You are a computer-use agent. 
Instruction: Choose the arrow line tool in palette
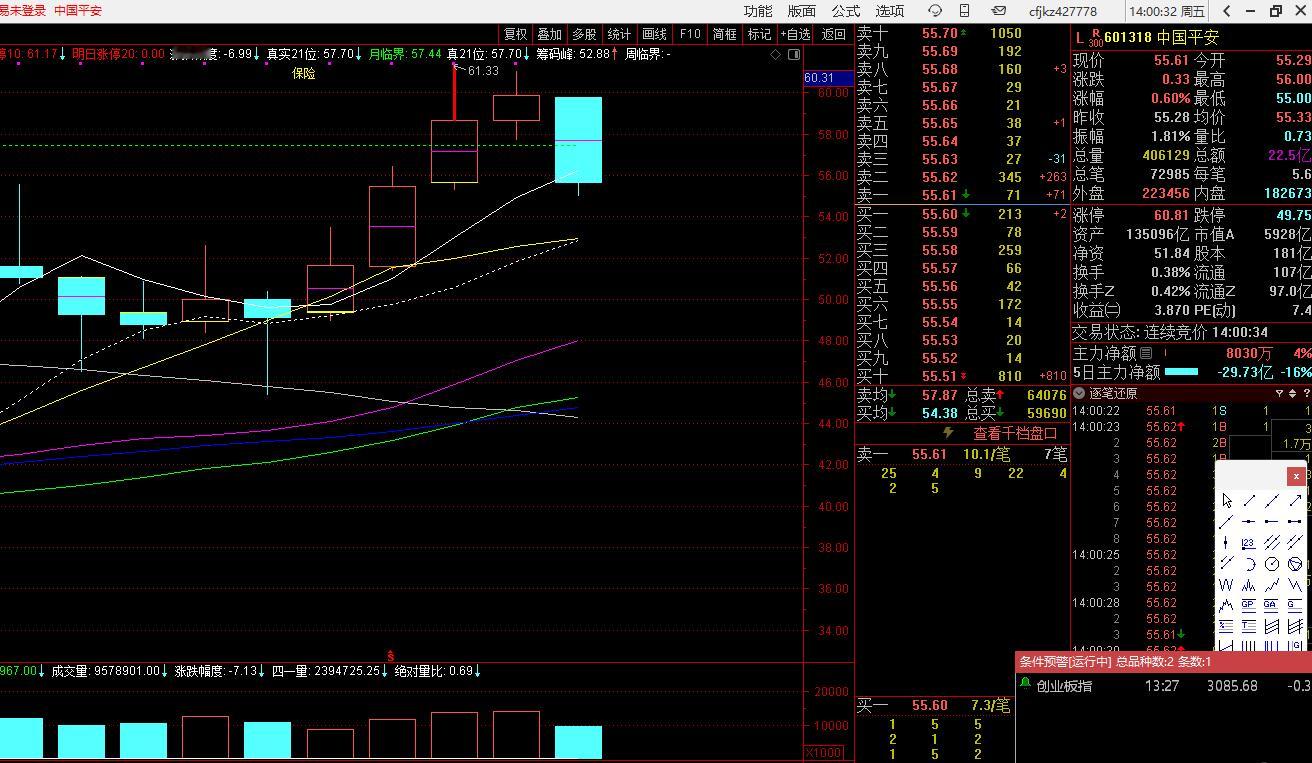tap(1295, 501)
